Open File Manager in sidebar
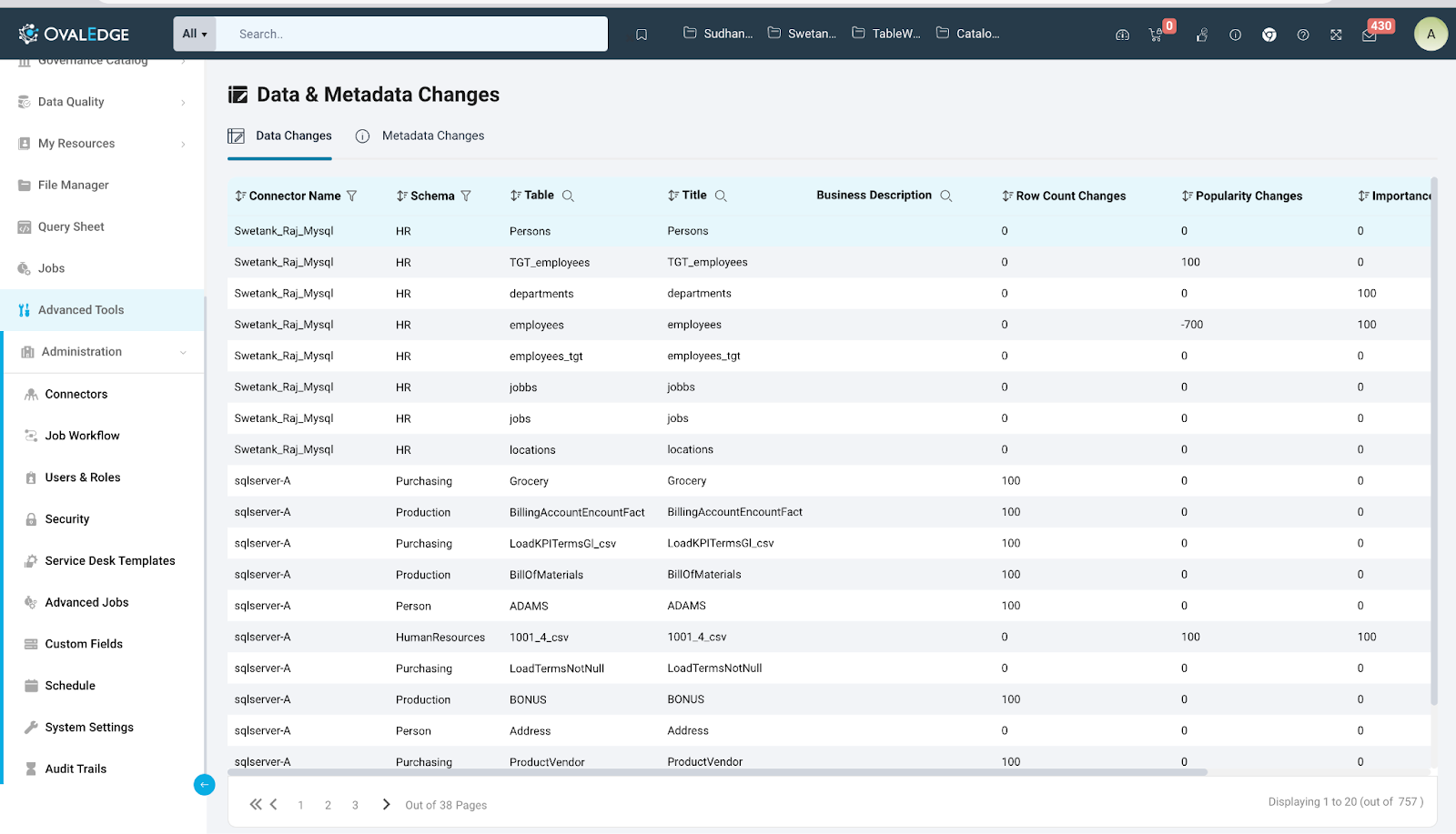 tap(73, 185)
